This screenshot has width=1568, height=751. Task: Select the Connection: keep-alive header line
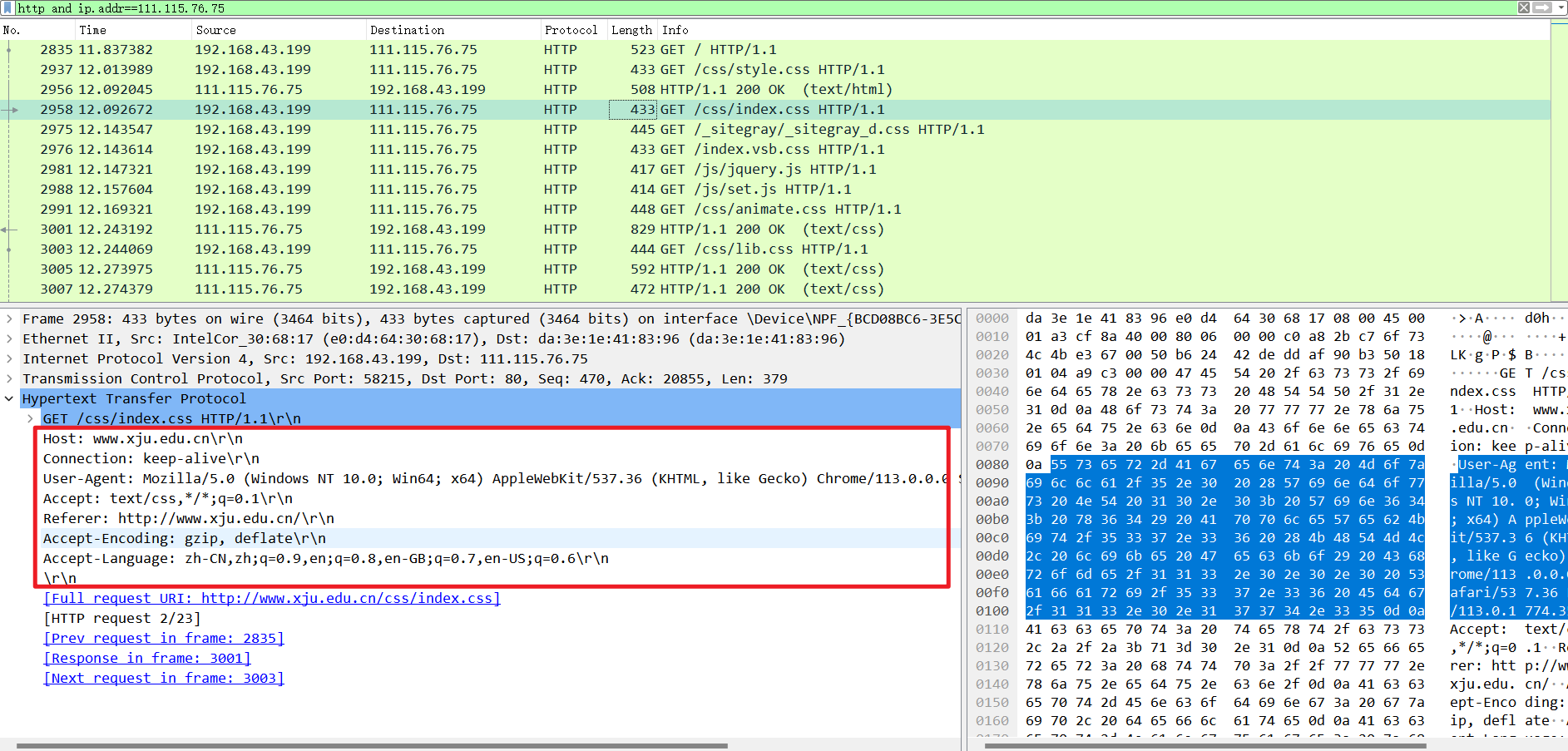click(151, 458)
